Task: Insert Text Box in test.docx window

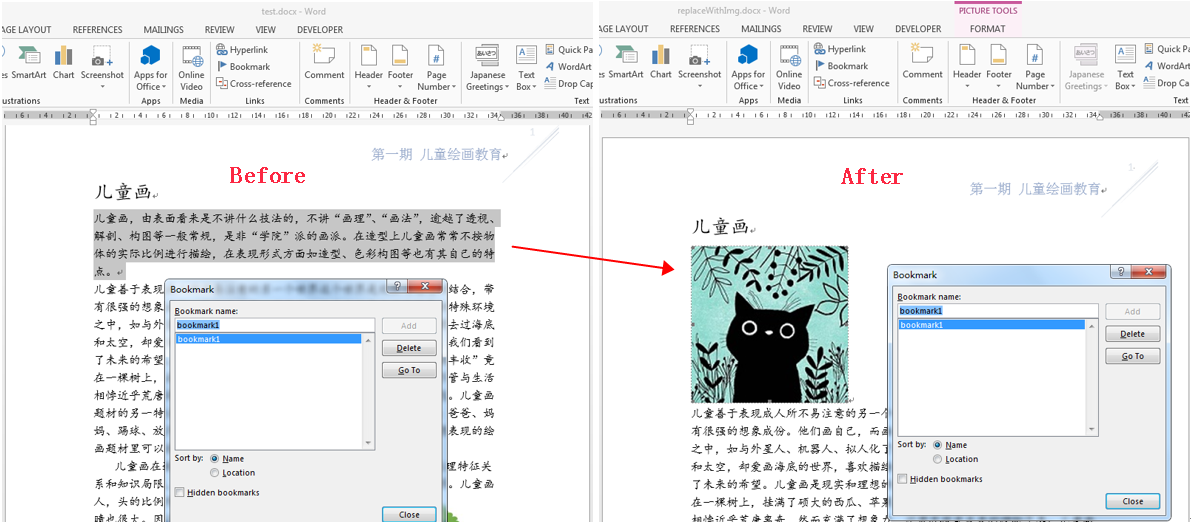Action: click(x=526, y=68)
